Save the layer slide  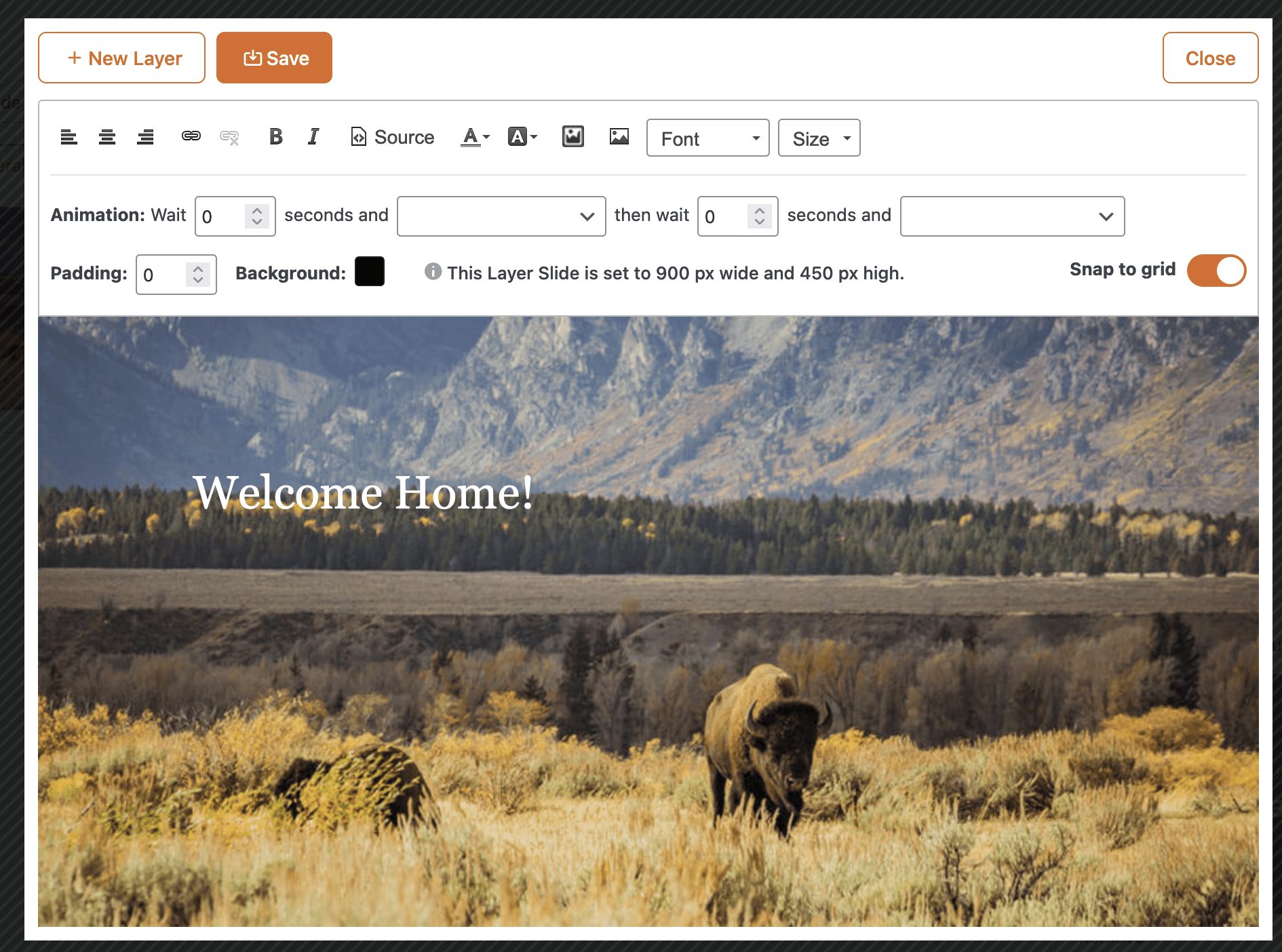(274, 57)
